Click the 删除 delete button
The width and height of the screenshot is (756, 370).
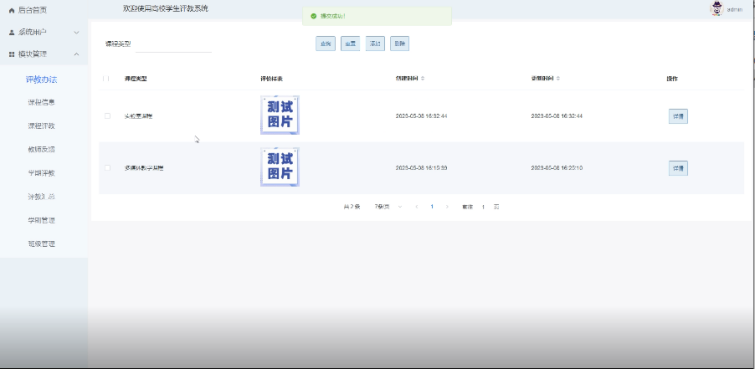(x=400, y=43)
